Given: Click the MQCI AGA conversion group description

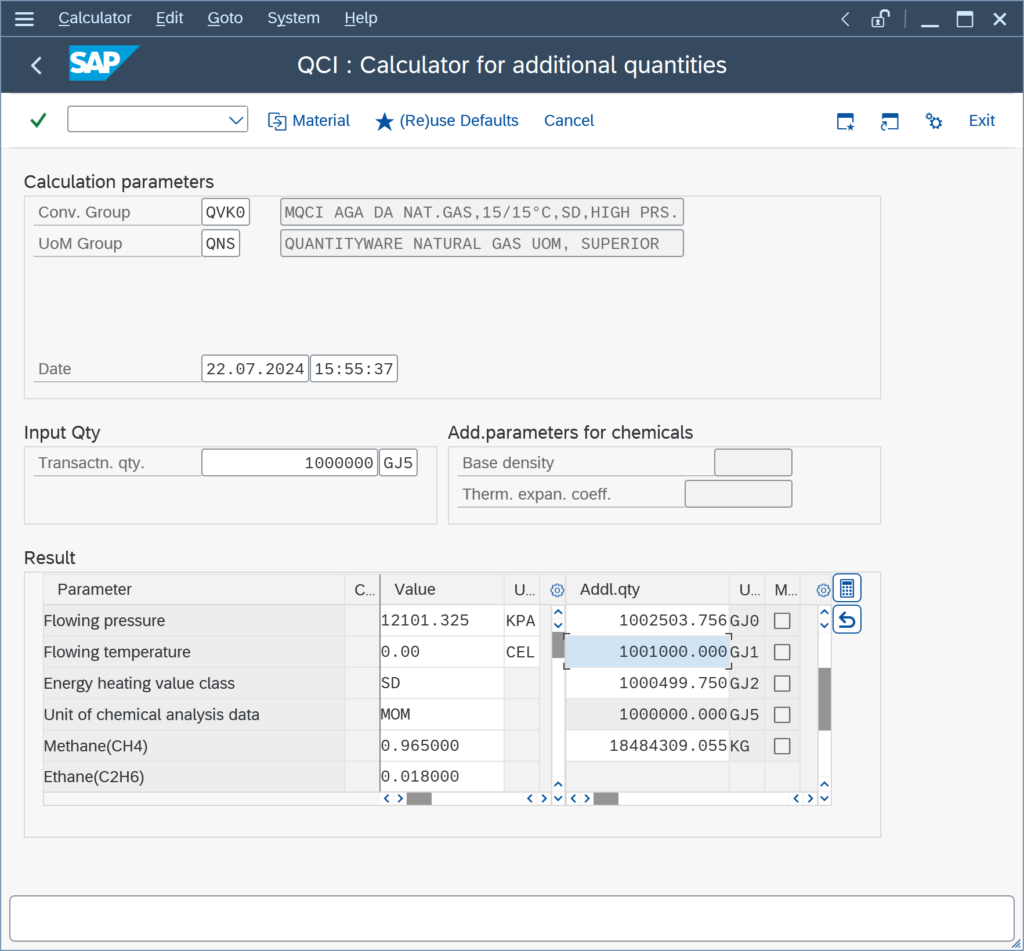Looking at the screenshot, I should tap(482, 212).
